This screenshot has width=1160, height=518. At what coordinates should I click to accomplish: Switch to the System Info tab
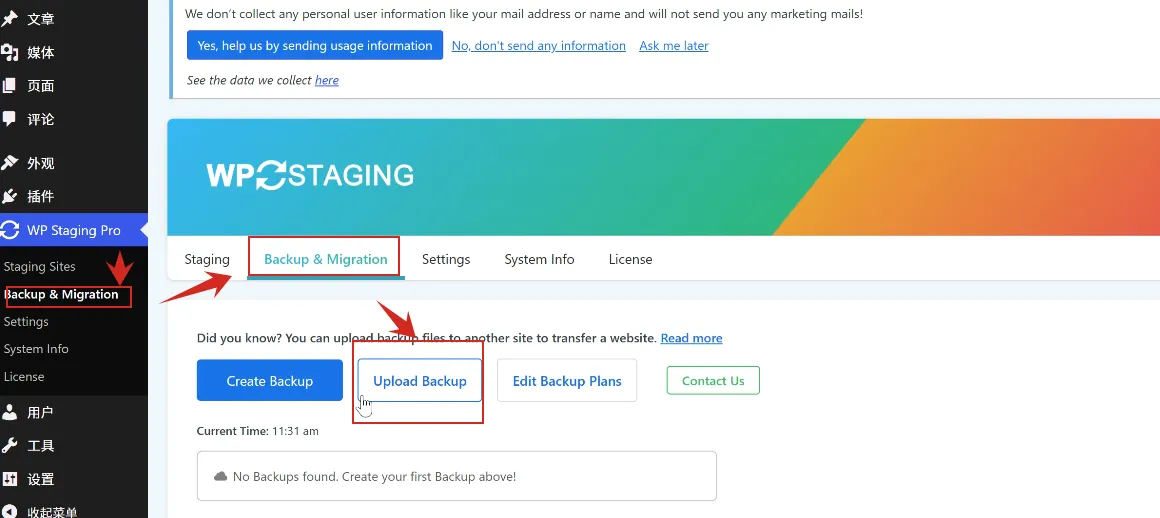coord(539,259)
